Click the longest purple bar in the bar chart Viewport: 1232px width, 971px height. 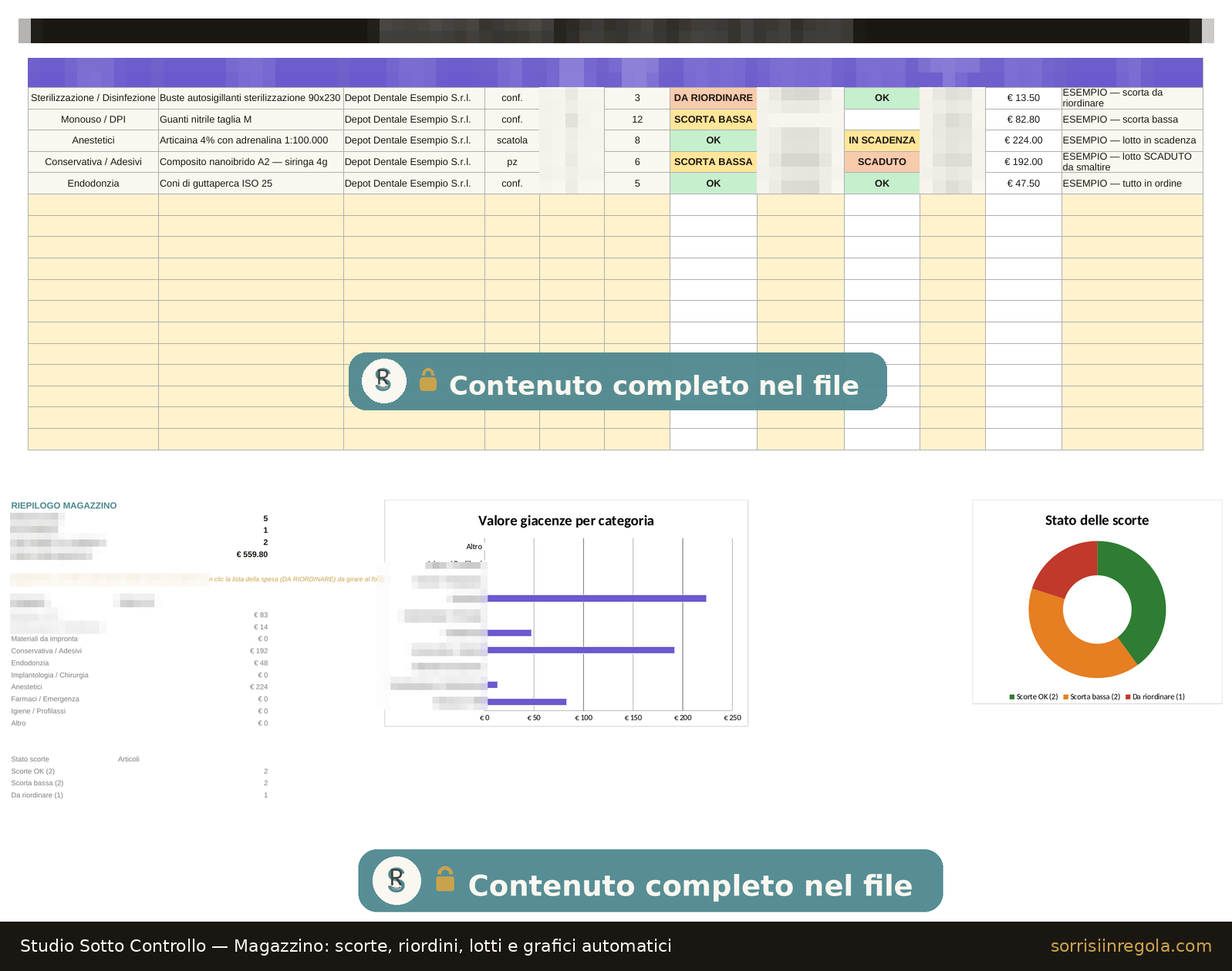click(x=596, y=598)
